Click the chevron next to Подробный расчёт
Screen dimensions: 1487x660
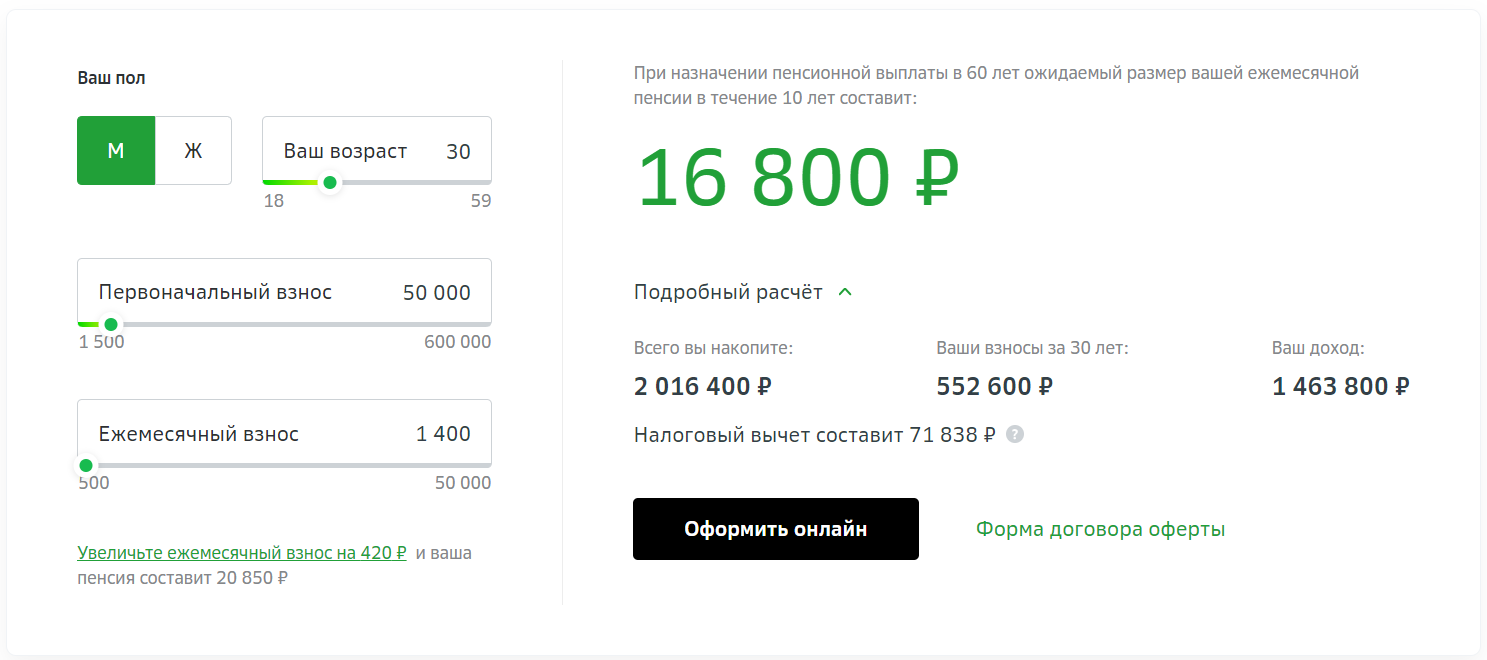coord(845,291)
